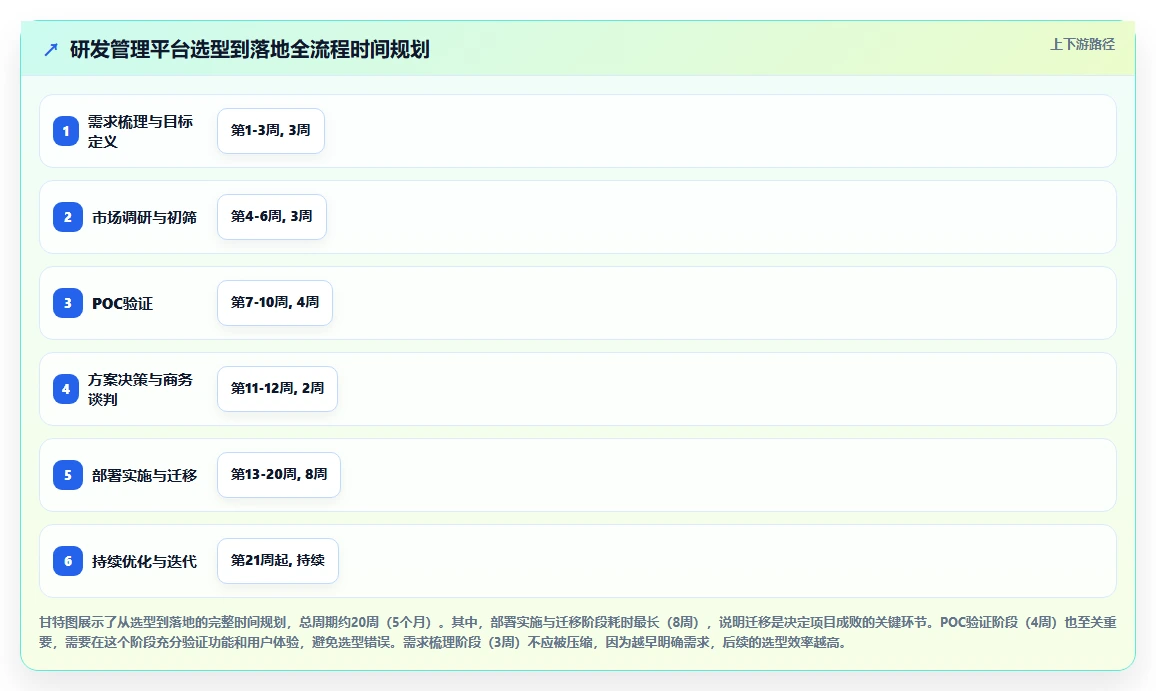
Task: Select the 持续优化与迭代 step label
Action: (x=144, y=562)
